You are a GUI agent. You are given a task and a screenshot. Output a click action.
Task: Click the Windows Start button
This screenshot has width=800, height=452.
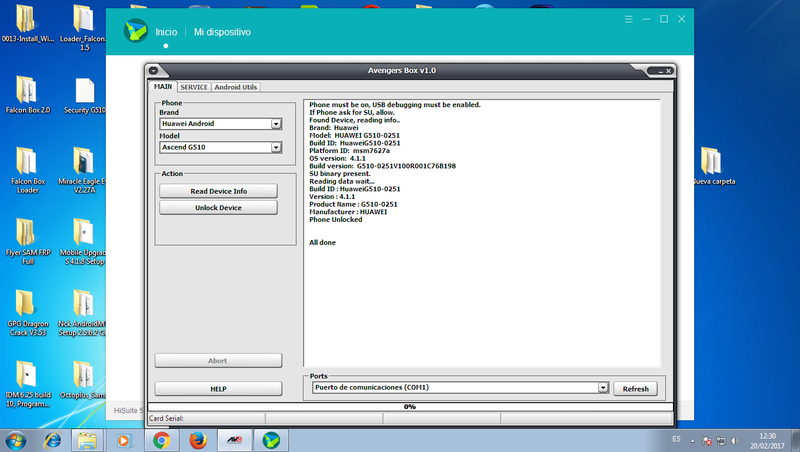point(15,440)
